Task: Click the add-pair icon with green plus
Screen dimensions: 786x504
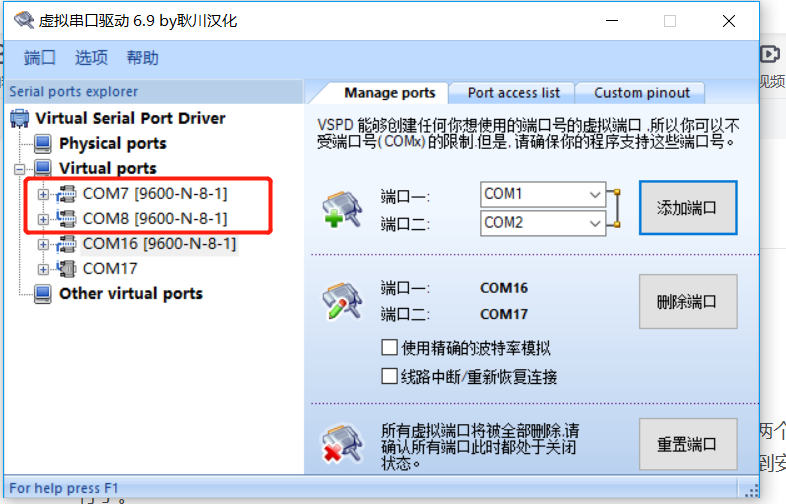Action: tap(342, 209)
